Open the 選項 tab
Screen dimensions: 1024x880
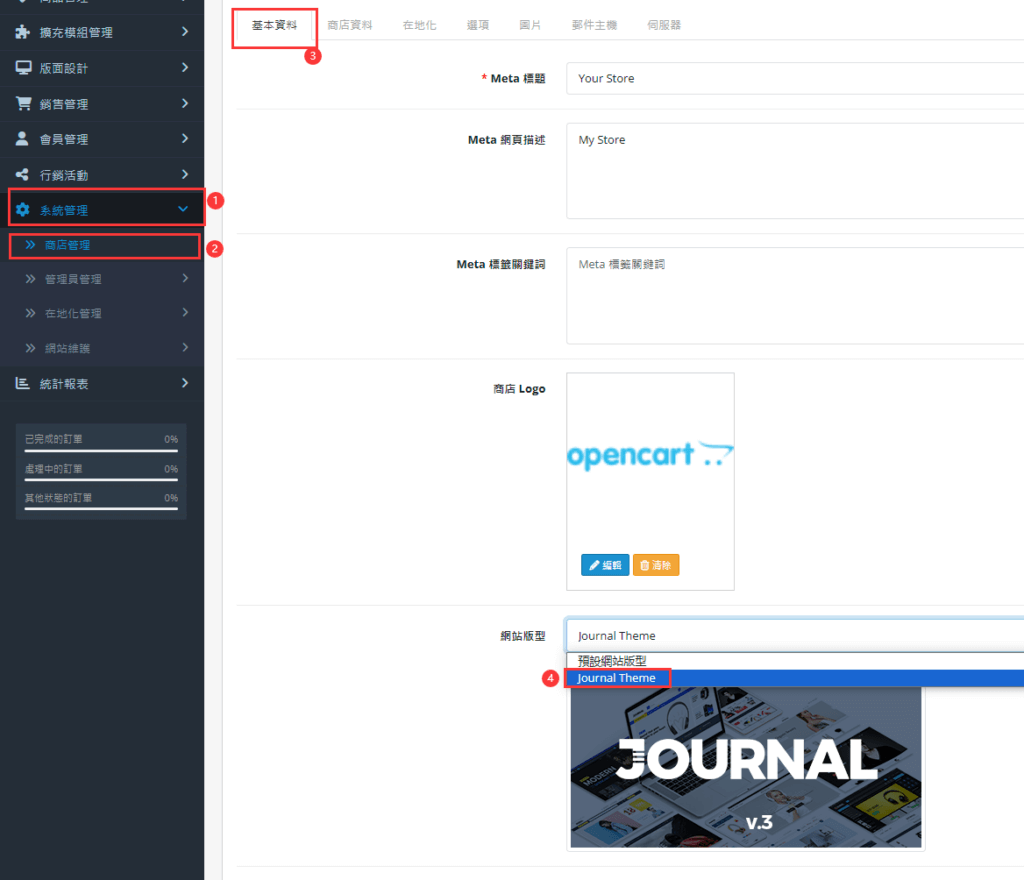click(x=478, y=25)
